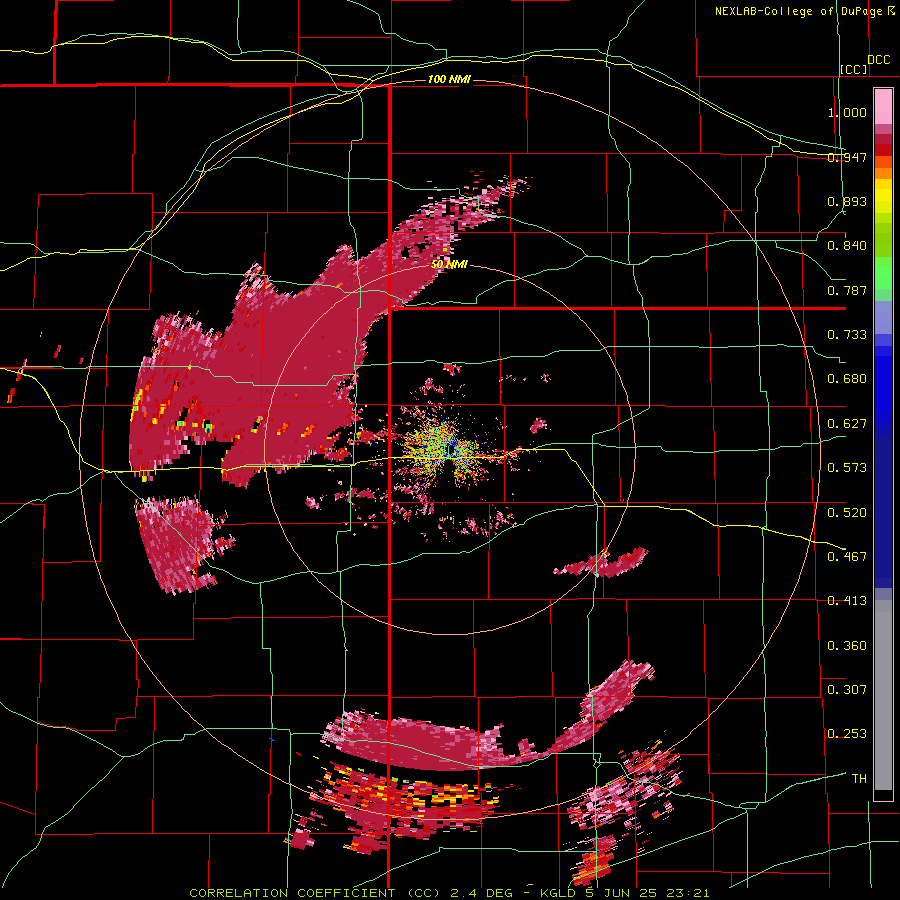
Task: Click the 0.307 scale value
Action: coord(847,690)
